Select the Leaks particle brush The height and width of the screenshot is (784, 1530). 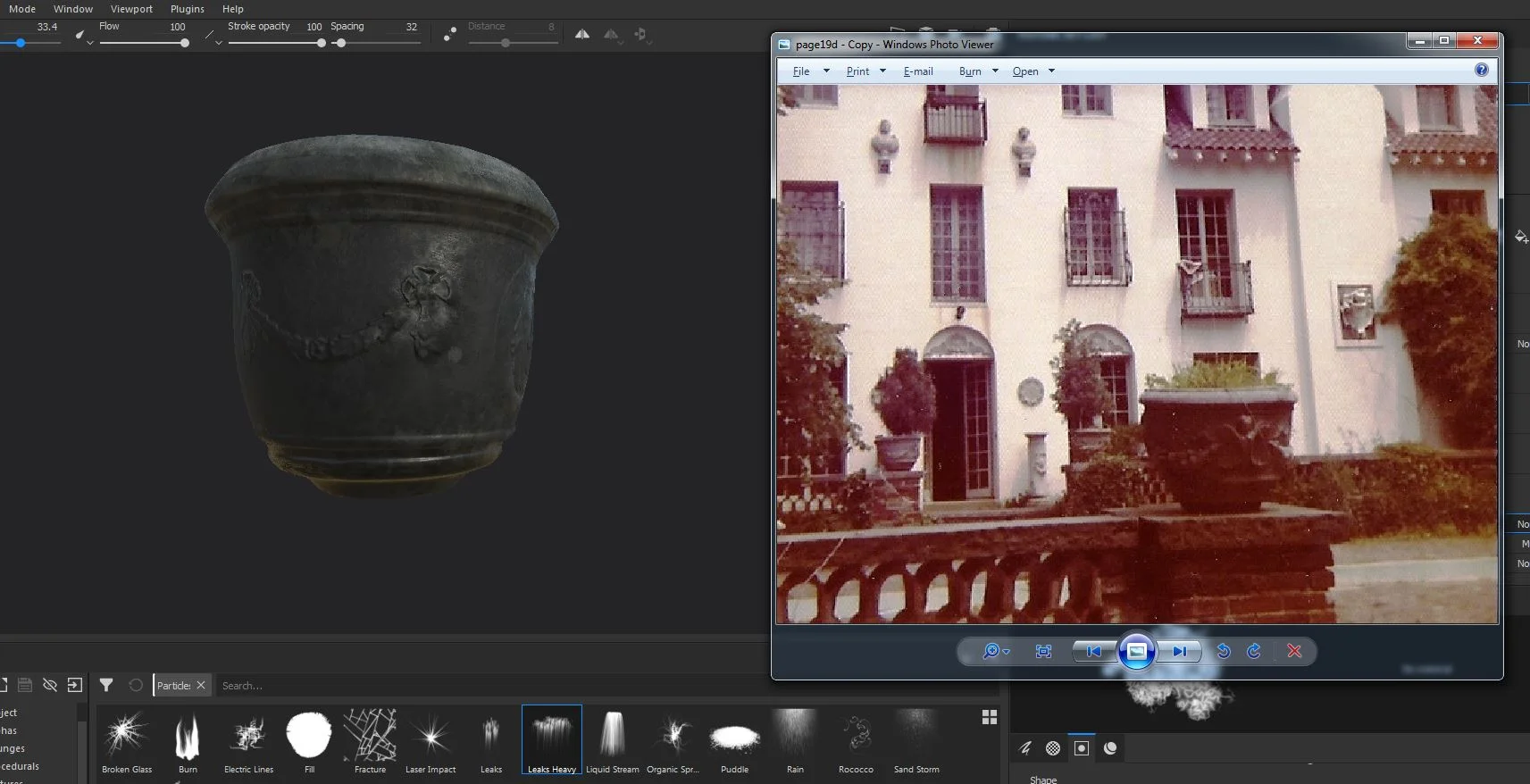coord(491,740)
